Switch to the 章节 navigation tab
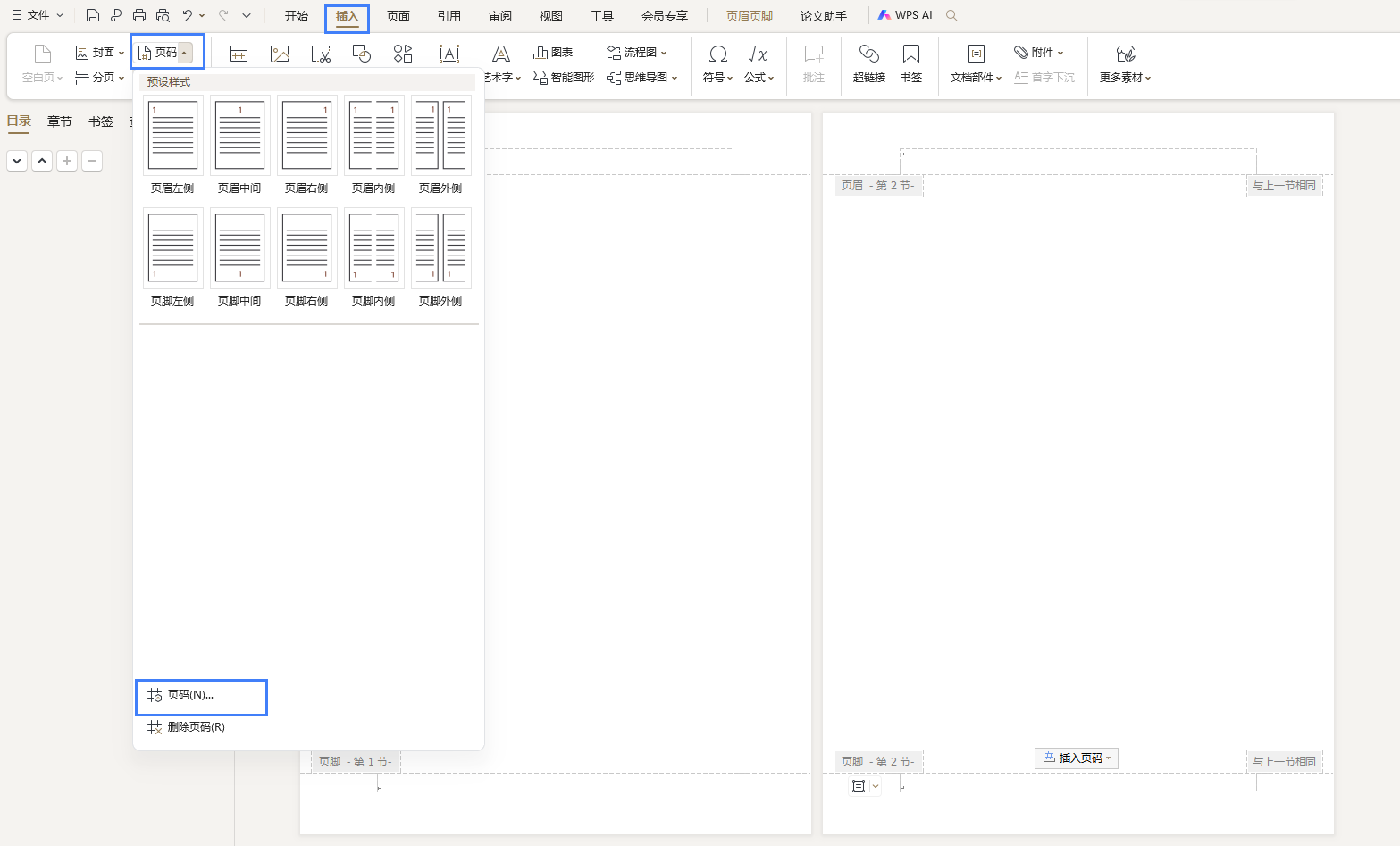 click(60, 121)
